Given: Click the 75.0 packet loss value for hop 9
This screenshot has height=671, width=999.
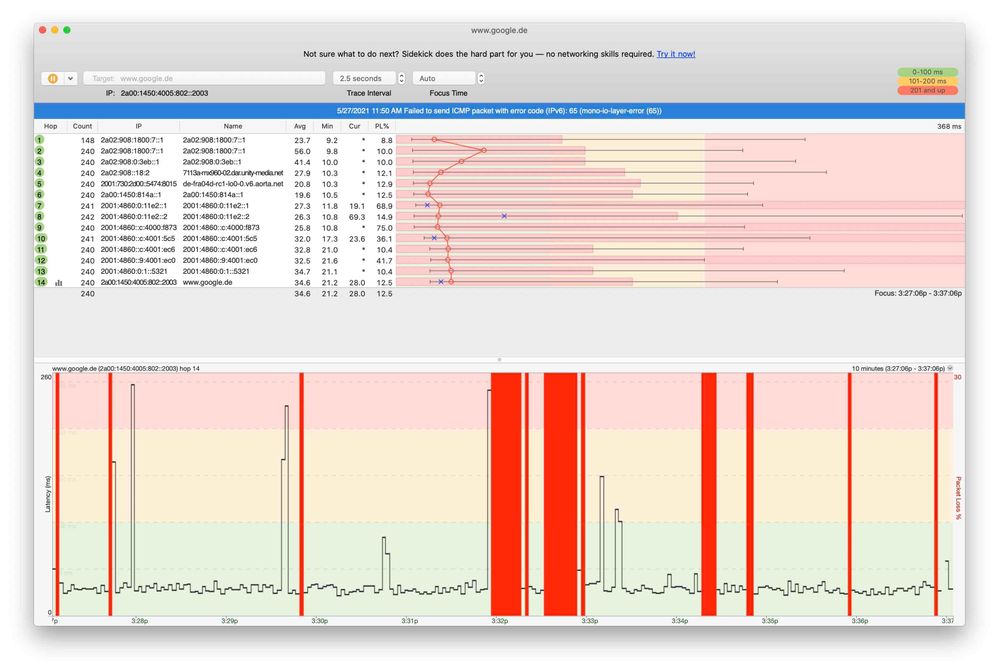Looking at the screenshot, I should click(384, 227).
